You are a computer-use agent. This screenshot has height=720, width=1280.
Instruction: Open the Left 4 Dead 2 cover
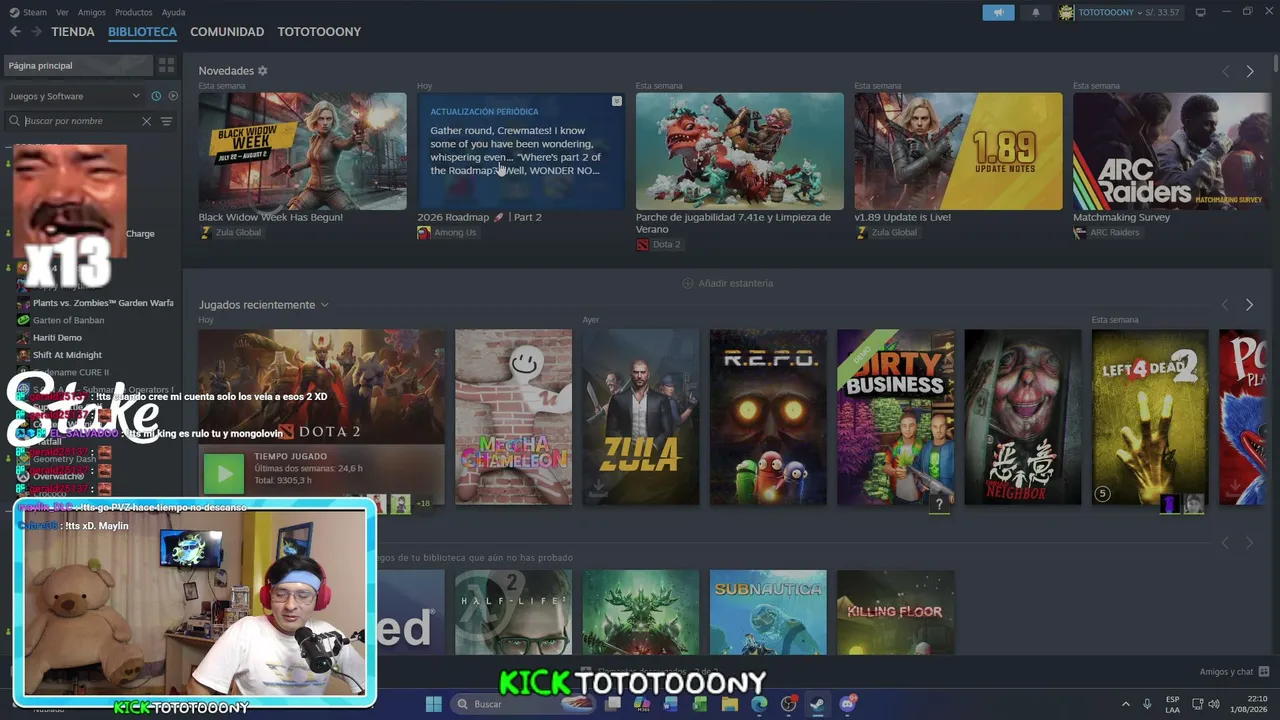tap(1150, 417)
